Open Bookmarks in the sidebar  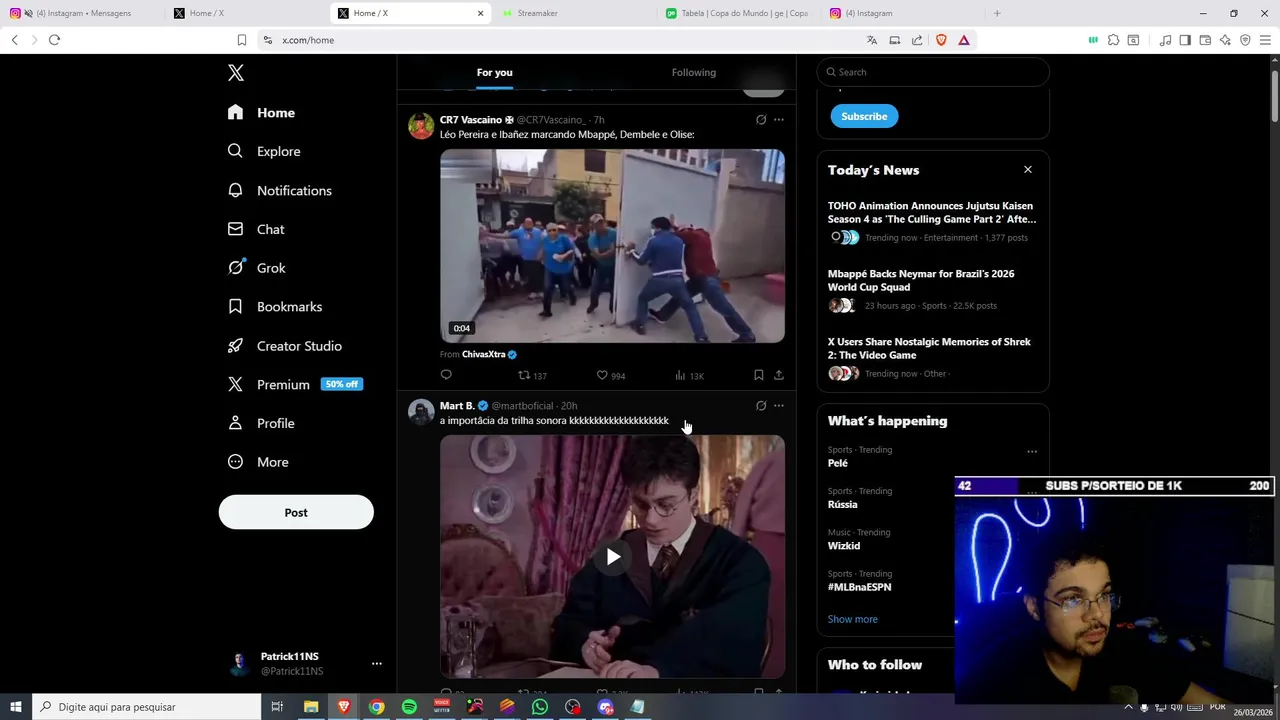[x=275, y=307]
